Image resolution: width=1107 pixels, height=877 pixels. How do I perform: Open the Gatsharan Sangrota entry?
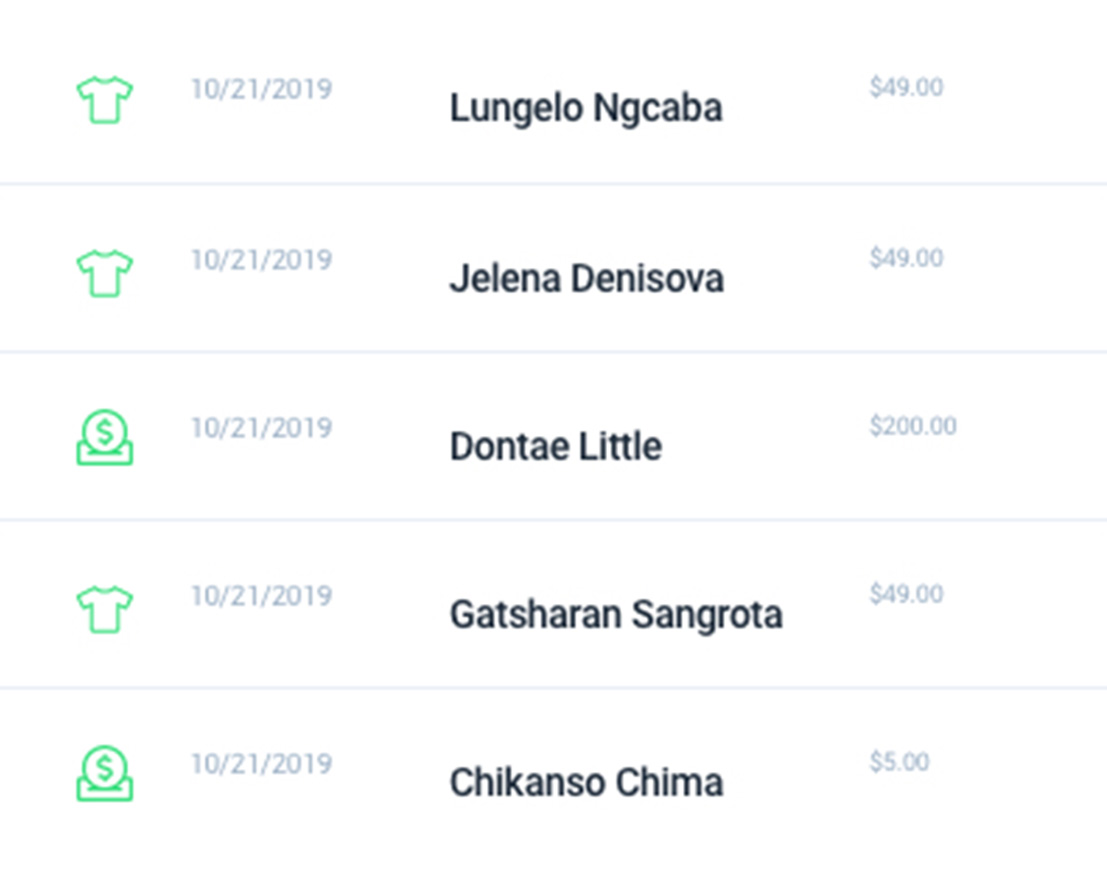tap(616, 615)
